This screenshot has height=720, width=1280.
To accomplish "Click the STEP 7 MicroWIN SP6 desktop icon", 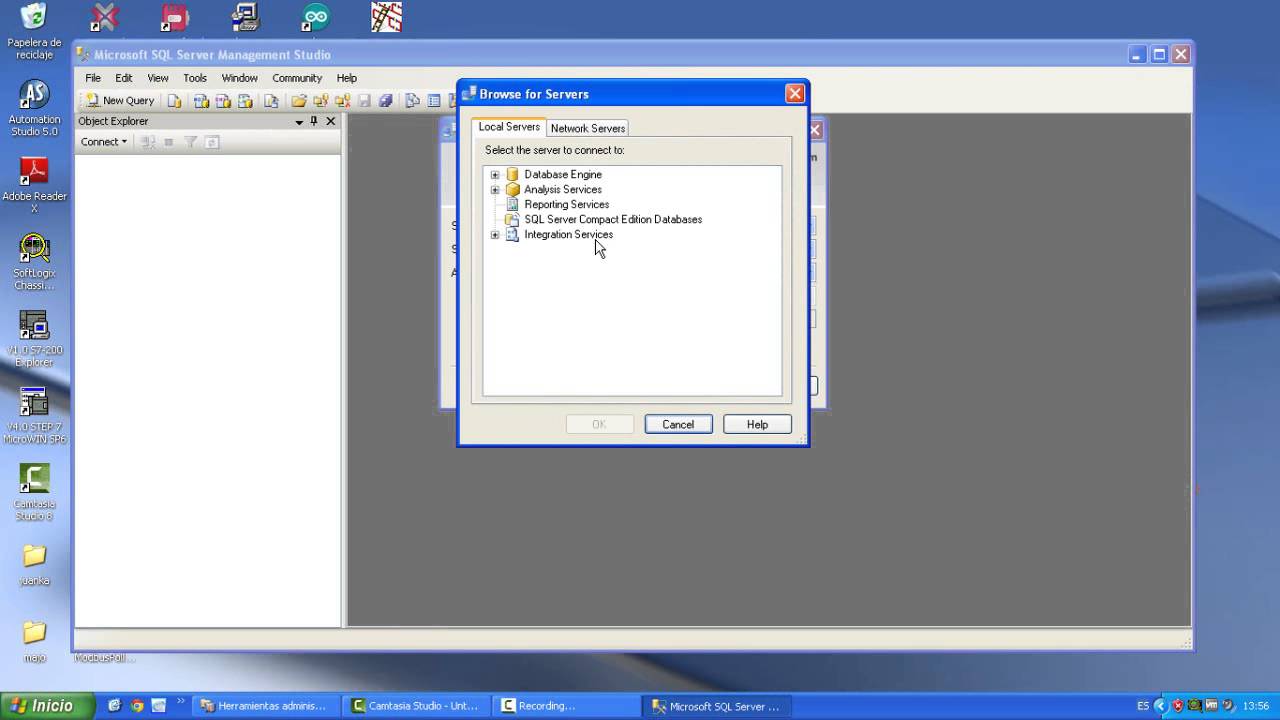I will coord(34,416).
